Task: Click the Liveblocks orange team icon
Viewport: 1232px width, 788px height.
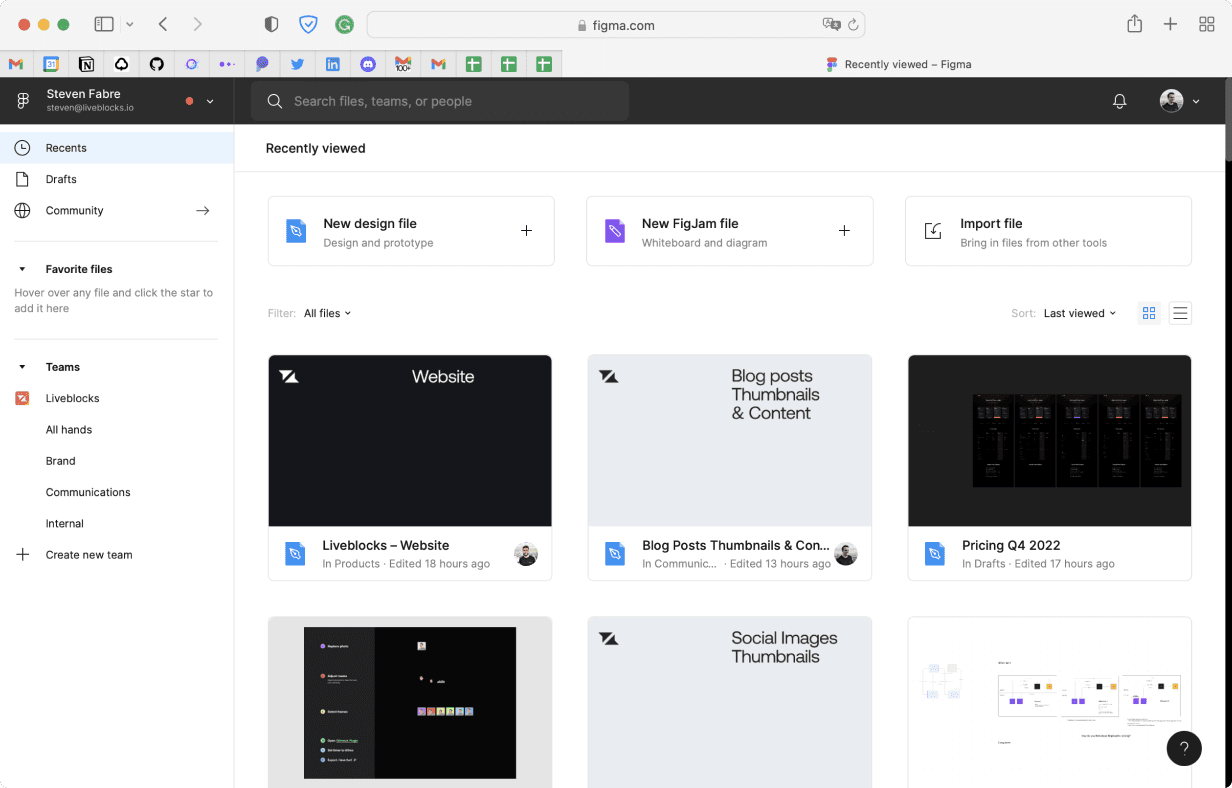Action: tap(22, 398)
